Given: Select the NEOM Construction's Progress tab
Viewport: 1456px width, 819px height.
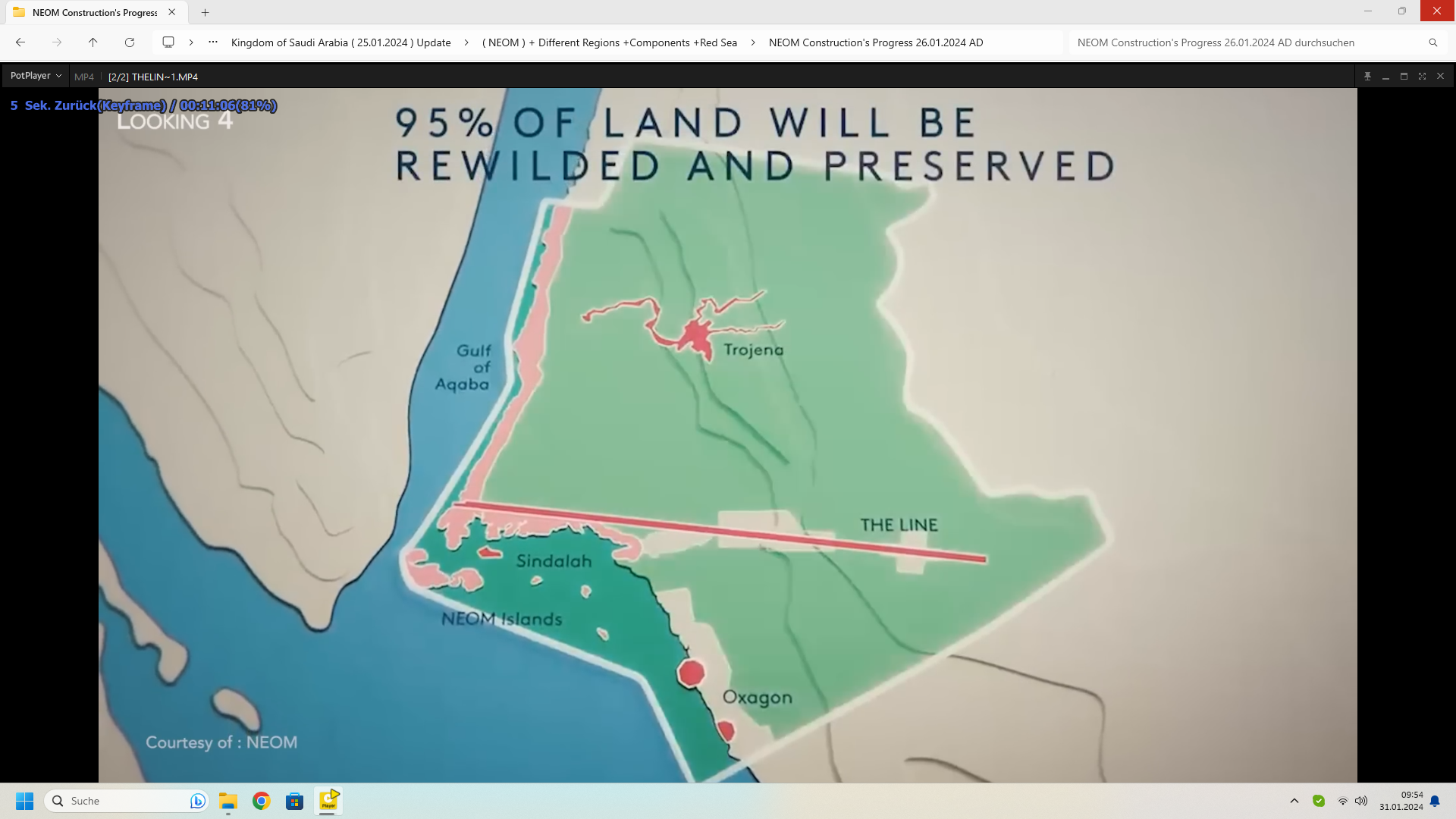Looking at the screenshot, I should [95, 12].
